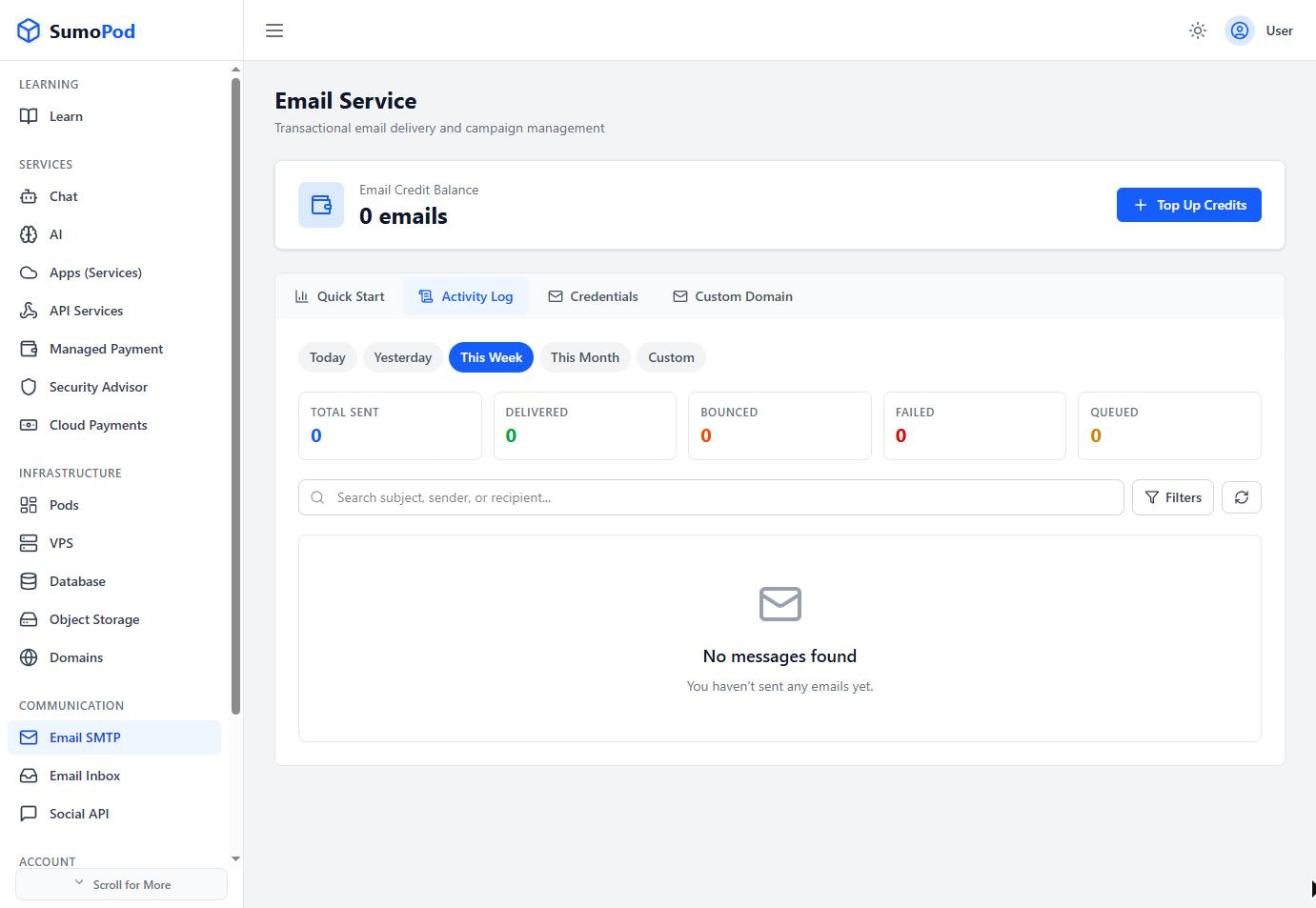1316x908 pixels.
Task: Click the Top Up Credits button
Action: 1189,205
